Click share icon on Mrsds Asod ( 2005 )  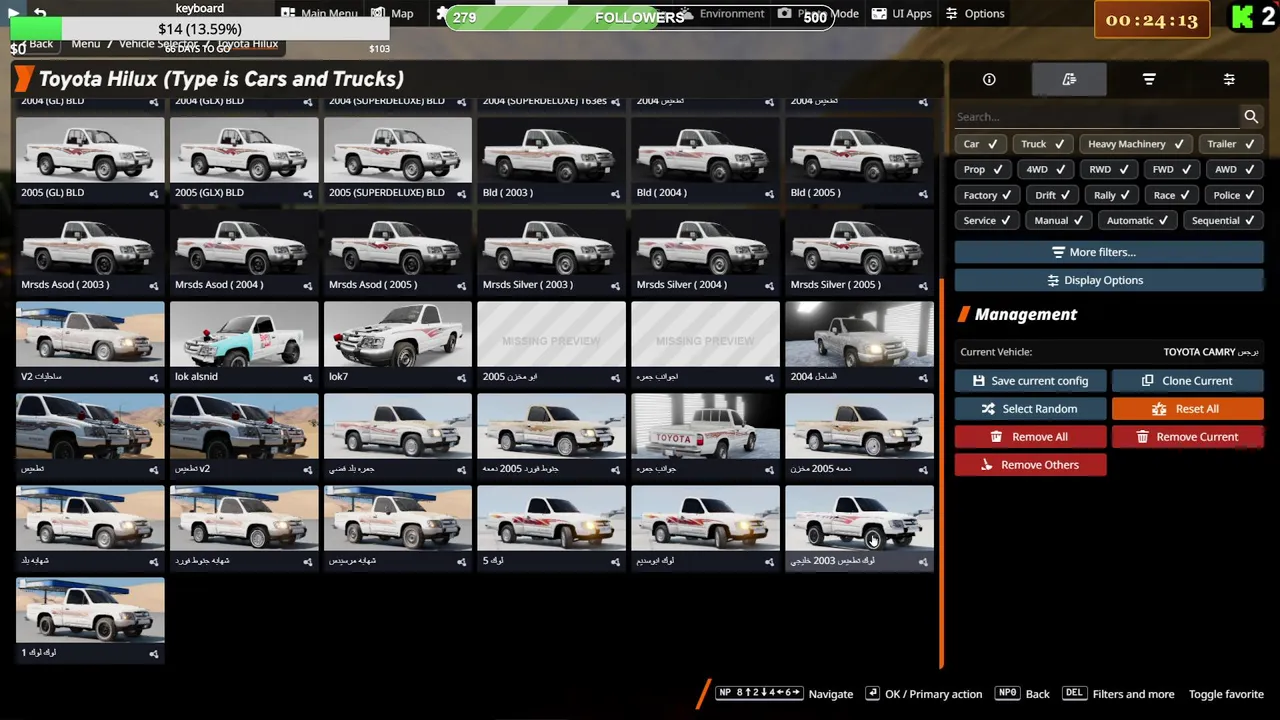pyautogui.click(x=462, y=285)
